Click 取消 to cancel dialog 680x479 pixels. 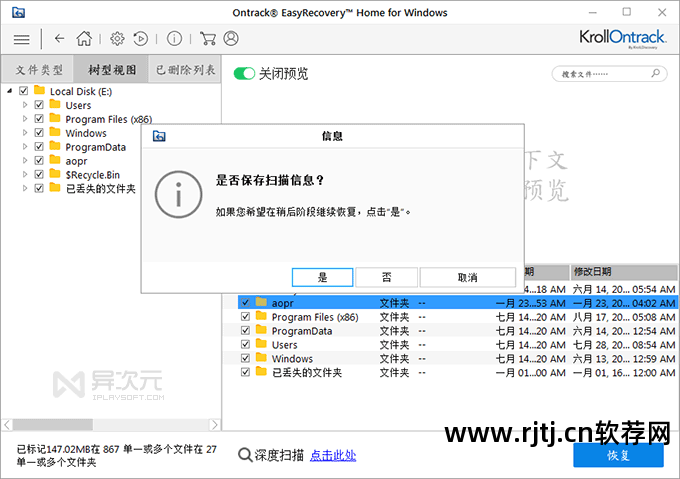(x=468, y=277)
